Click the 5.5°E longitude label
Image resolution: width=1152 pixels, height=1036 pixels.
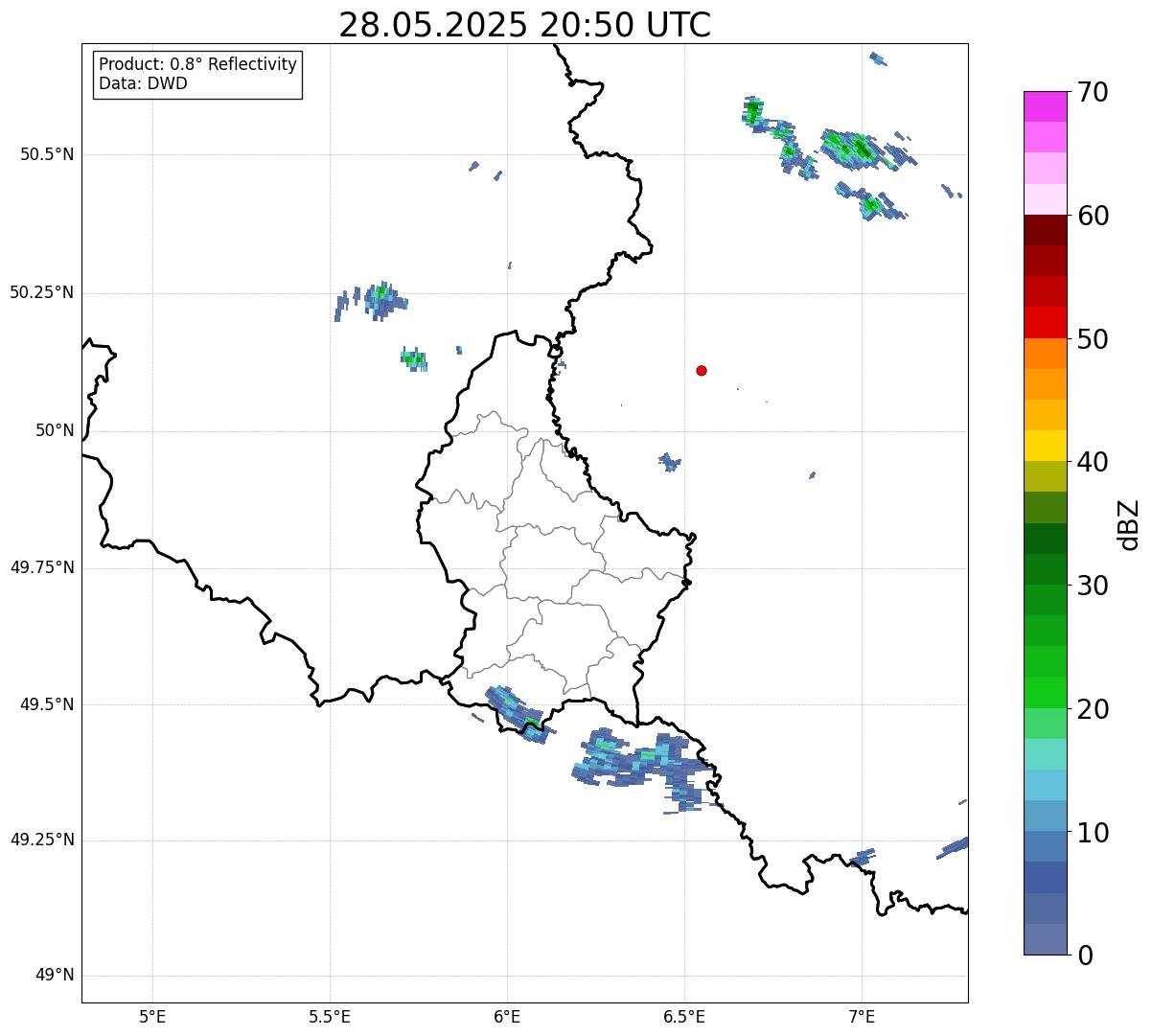[330, 1016]
